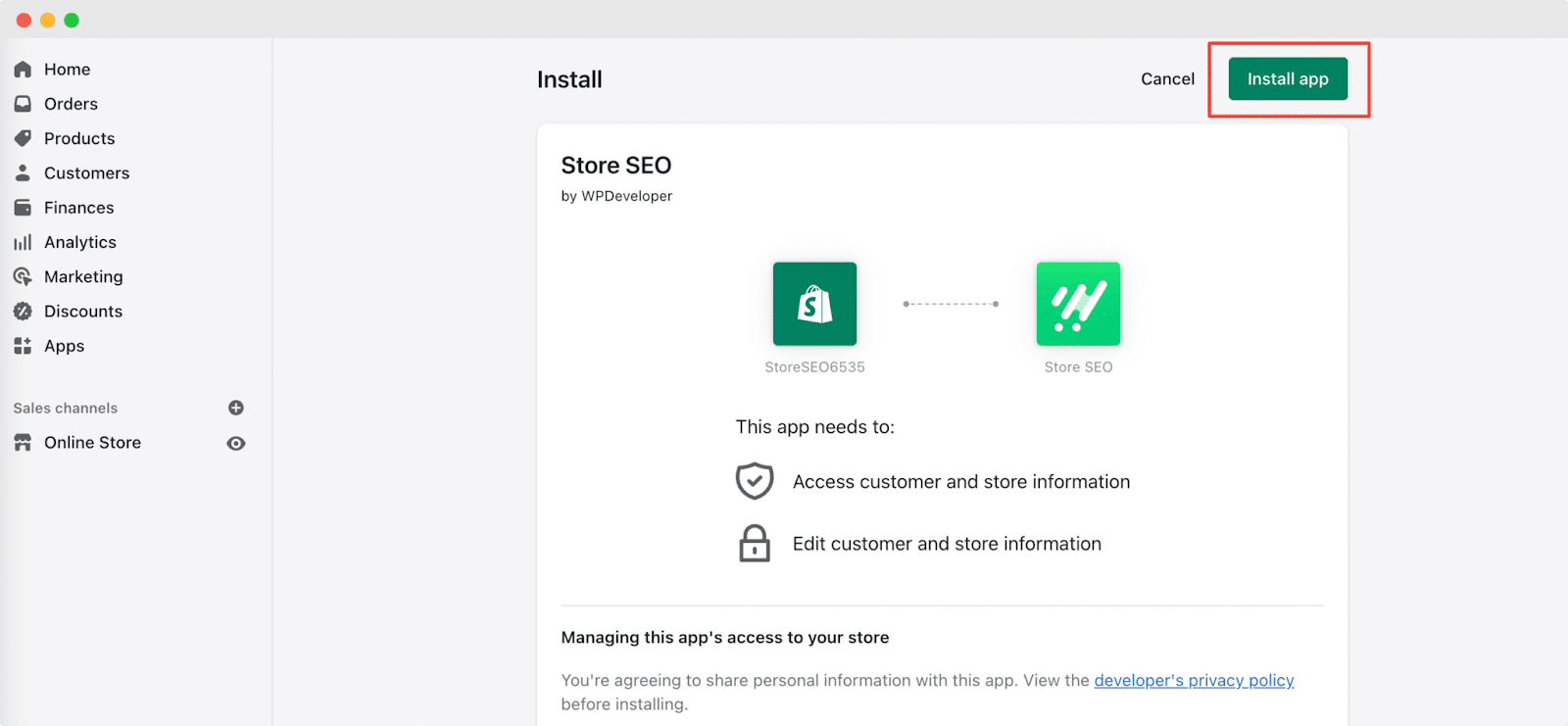Viewport: 1568px width, 726px height.
Task: Click 'Access customer and store information' text
Action: point(961,482)
